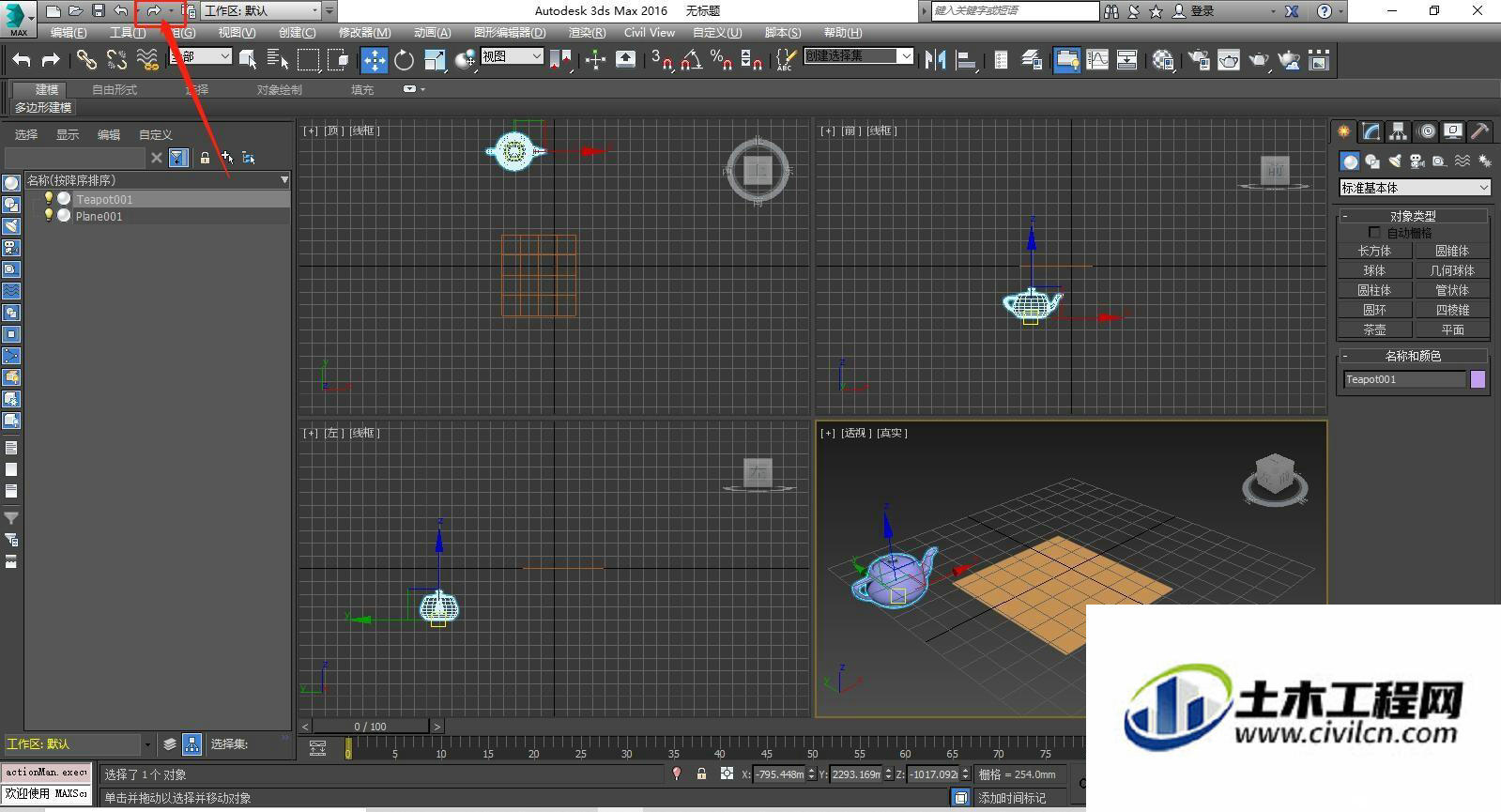
Task: Open the 标准基本体 dropdown
Action: coord(1415,188)
